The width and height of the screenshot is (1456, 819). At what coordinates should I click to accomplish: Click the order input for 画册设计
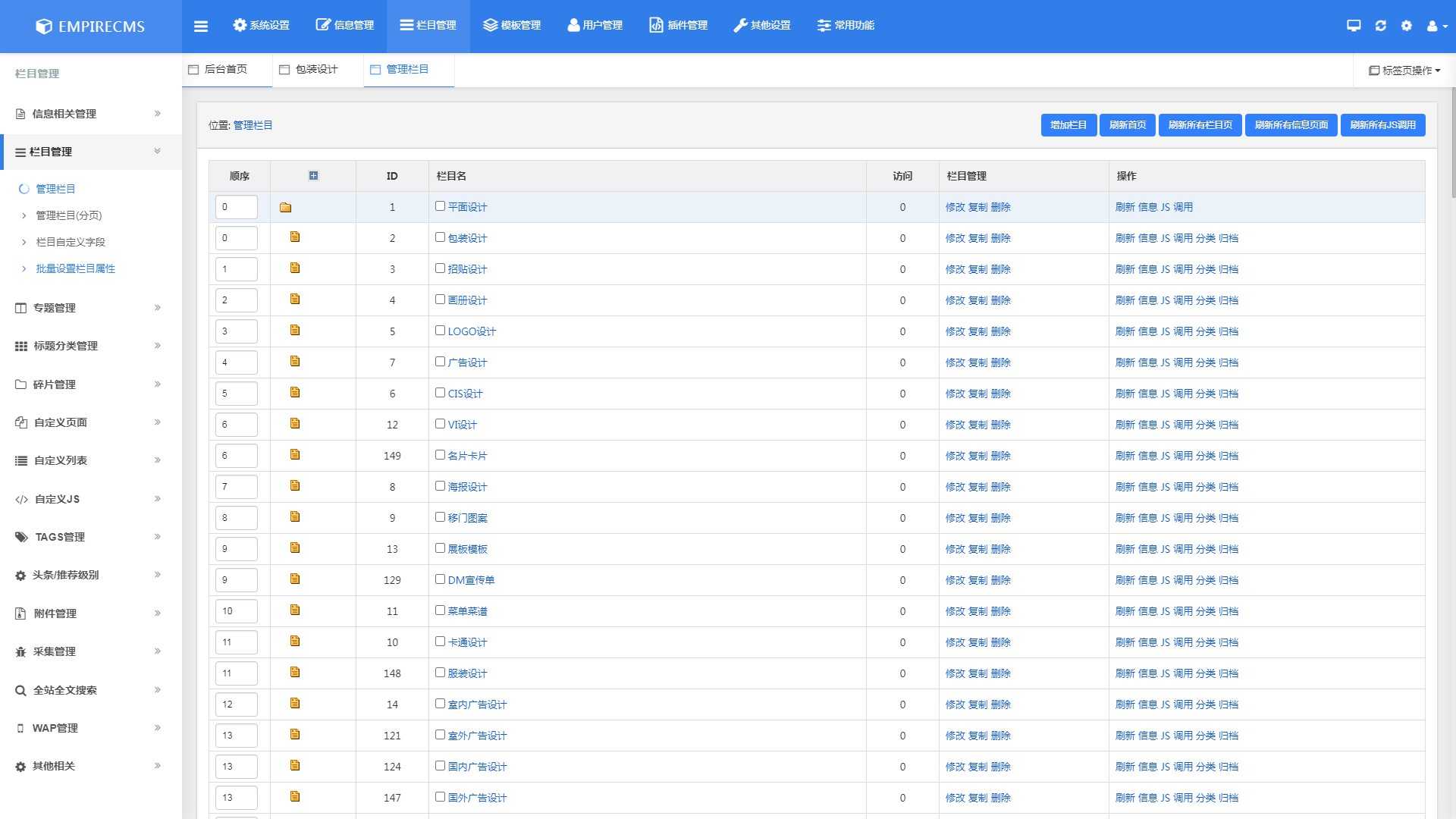pos(236,300)
